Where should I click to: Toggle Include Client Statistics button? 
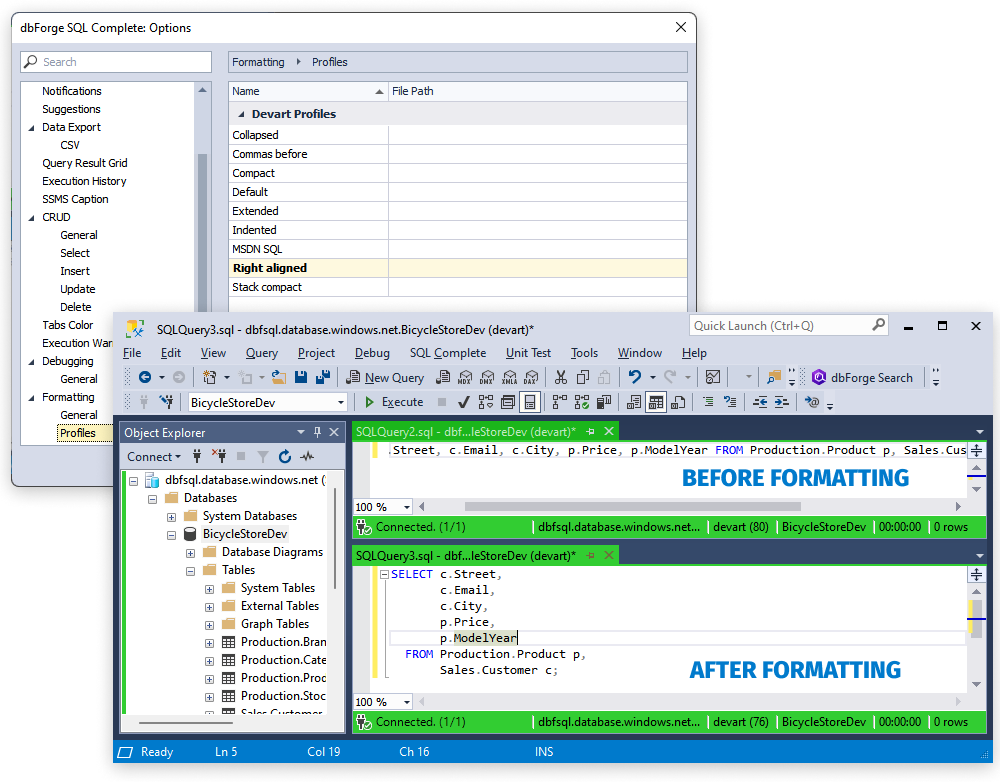(x=603, y=402)
